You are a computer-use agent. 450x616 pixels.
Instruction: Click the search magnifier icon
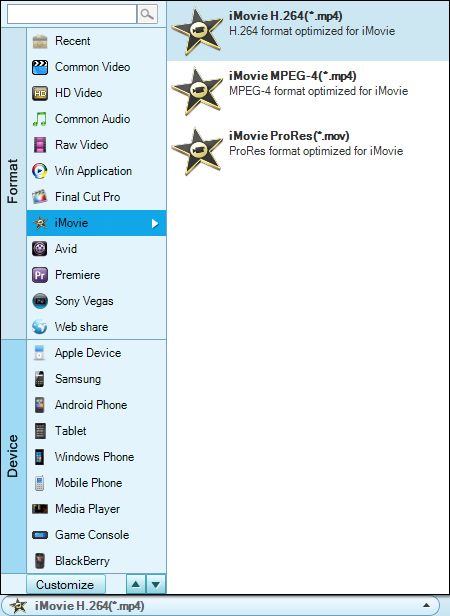[x=147, y=14]
